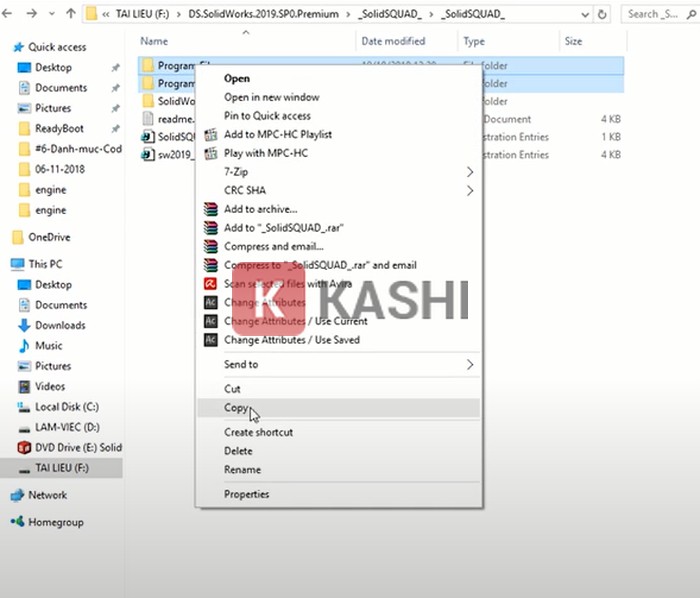Viewport: 700px width, 598px height.
Task: Sort by Date modified column header
Action: click(393, 42)
